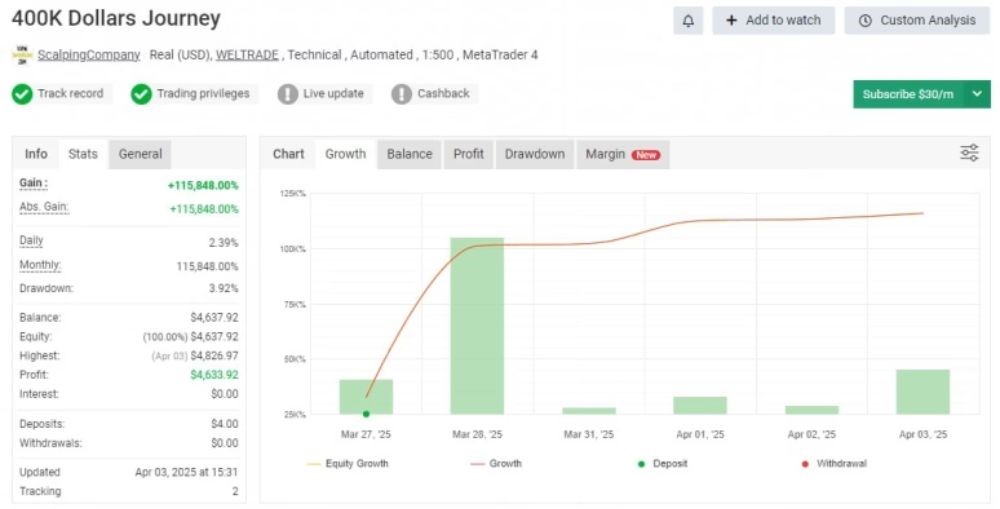1000x509 pixels.
Task: Open Custom Analysis
Action: 917,20
